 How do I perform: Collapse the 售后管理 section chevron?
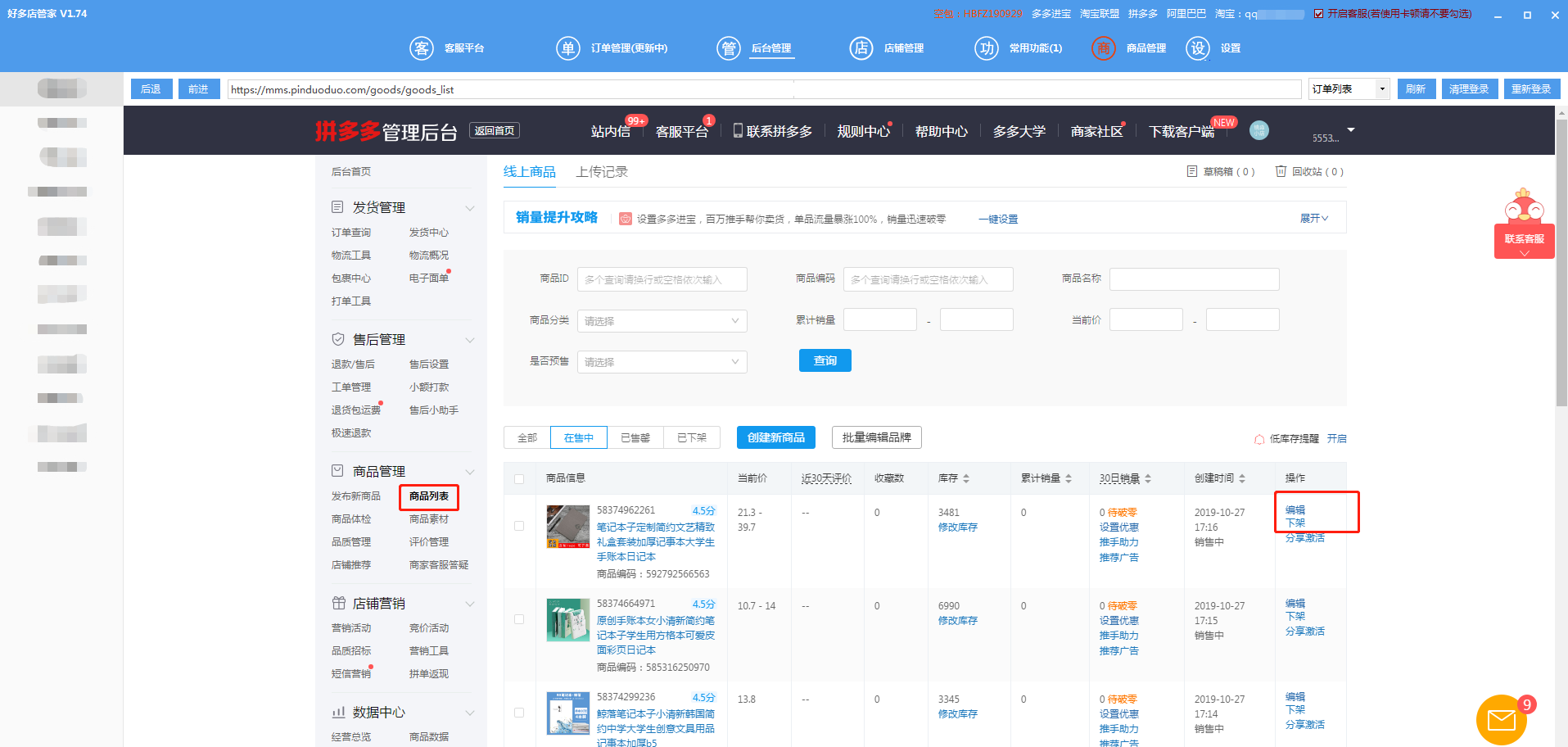point(470,340)
